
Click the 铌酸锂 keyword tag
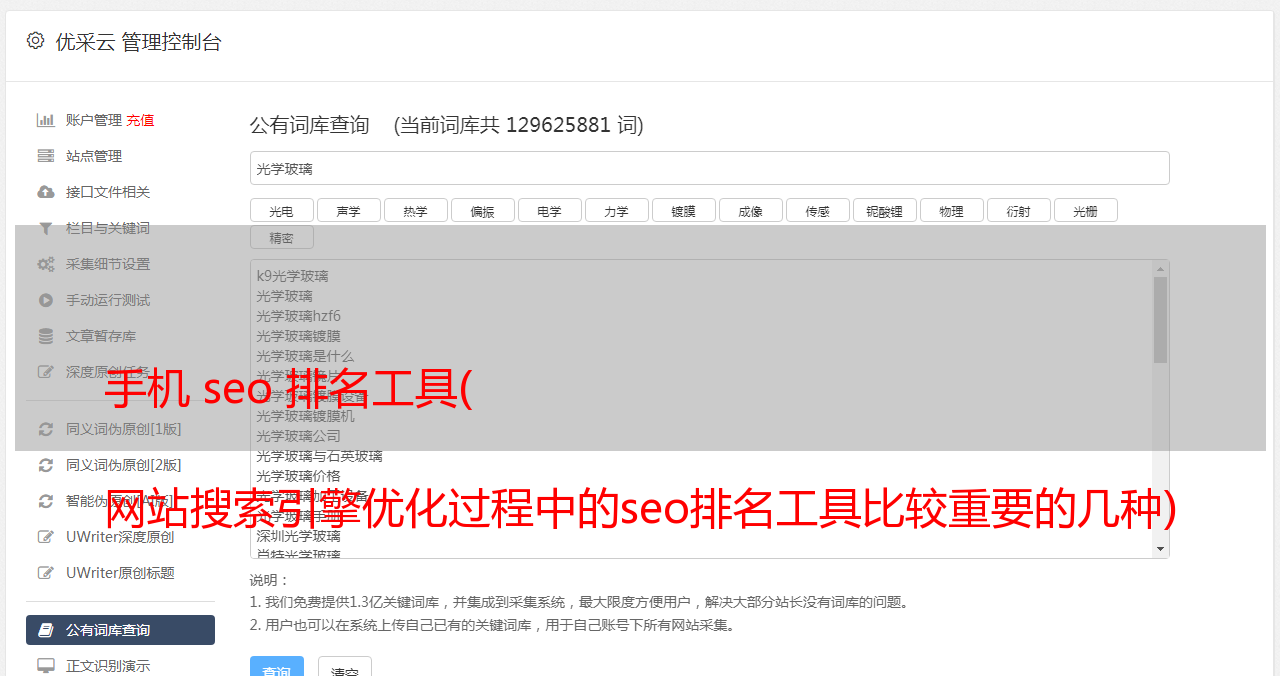[x=884, y=211]
